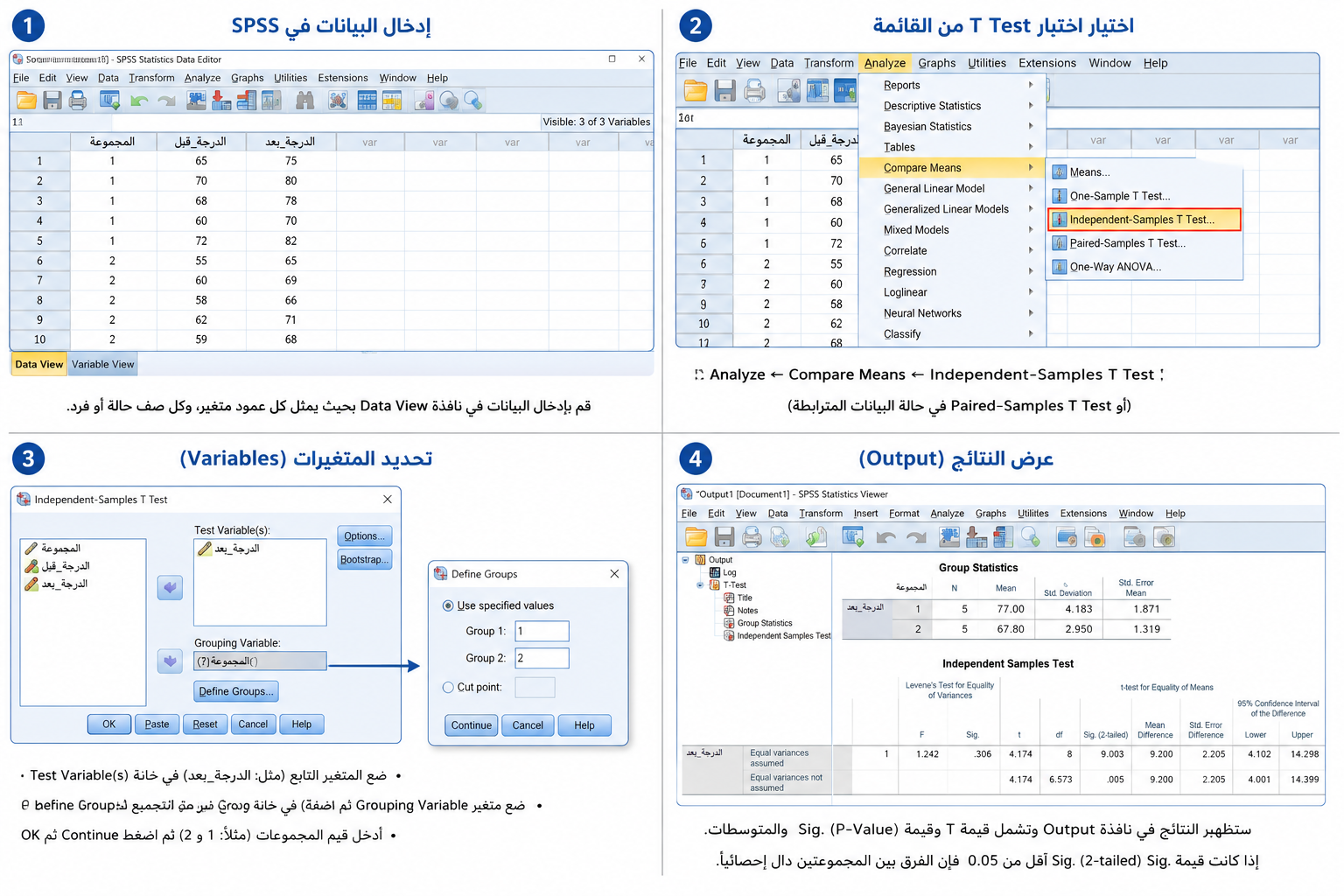Viewport: 1344px width, 896px height.
Task: Click grey Redo arrow in Data Editor toolbar
Action: 166,101
